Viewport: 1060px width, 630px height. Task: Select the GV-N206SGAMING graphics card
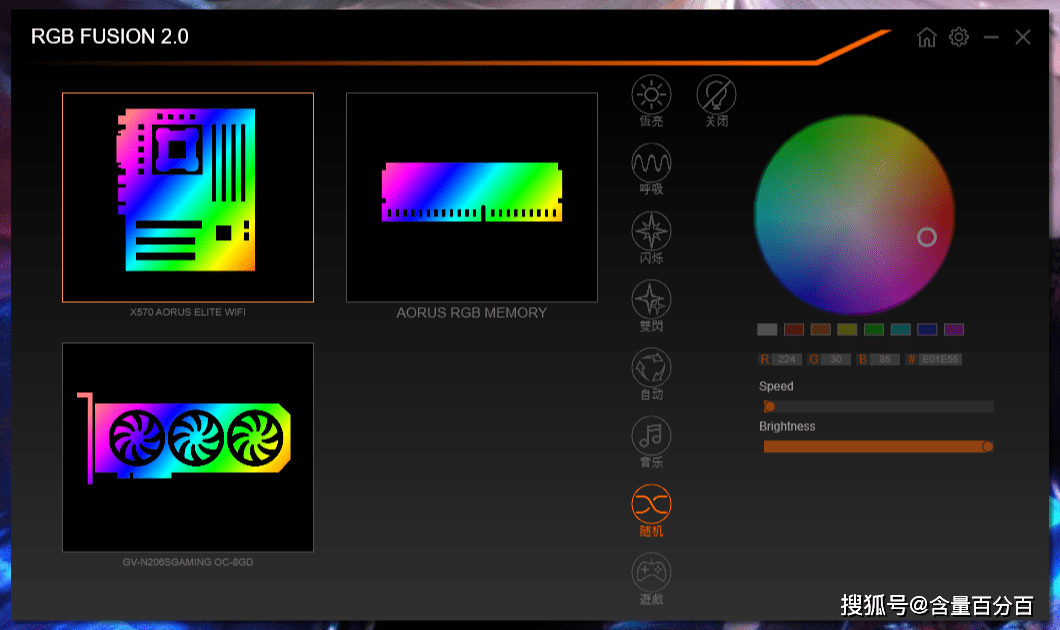tap(188, 447)
